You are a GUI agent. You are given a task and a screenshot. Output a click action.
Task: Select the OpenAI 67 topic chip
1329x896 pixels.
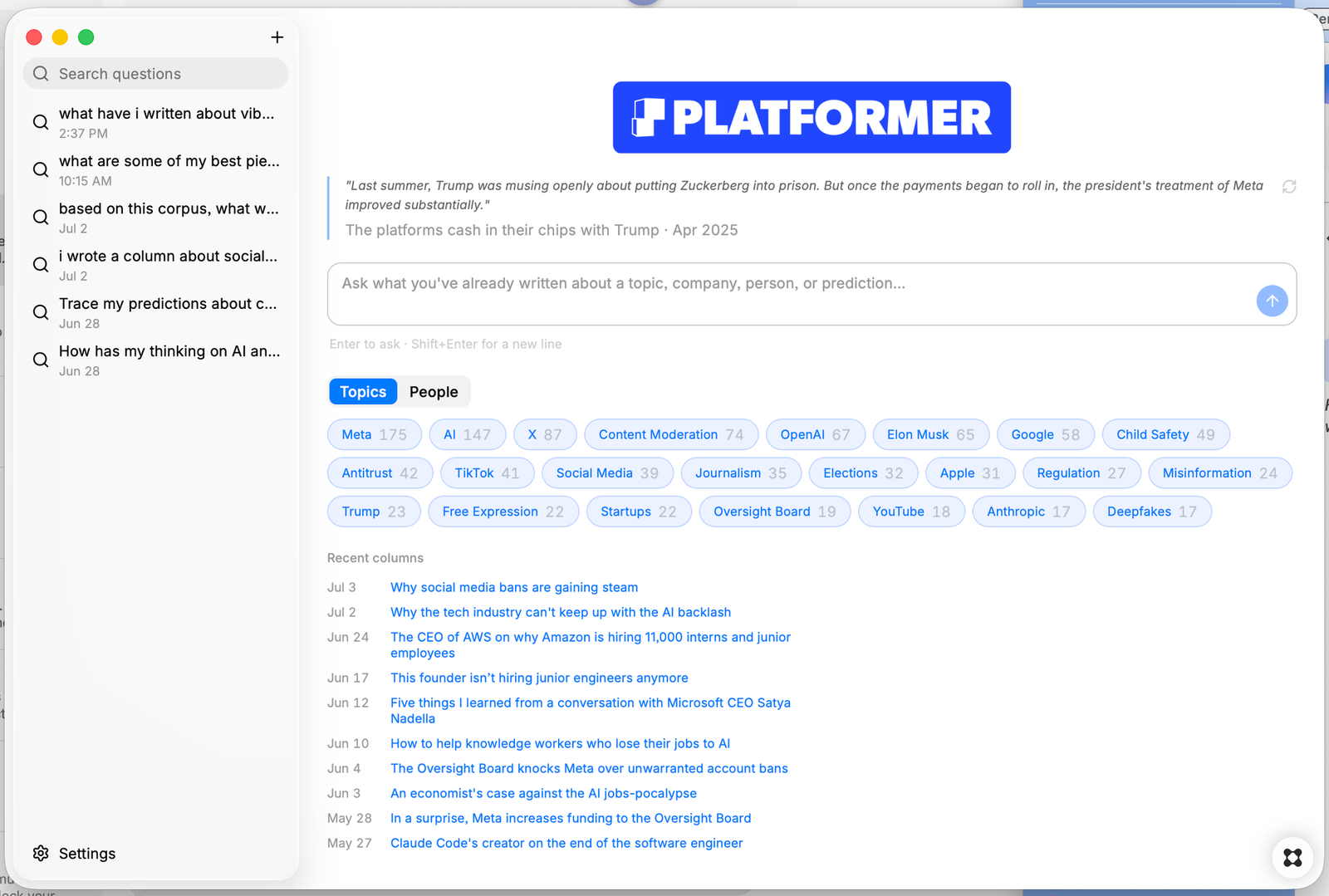tap(816, 434)
